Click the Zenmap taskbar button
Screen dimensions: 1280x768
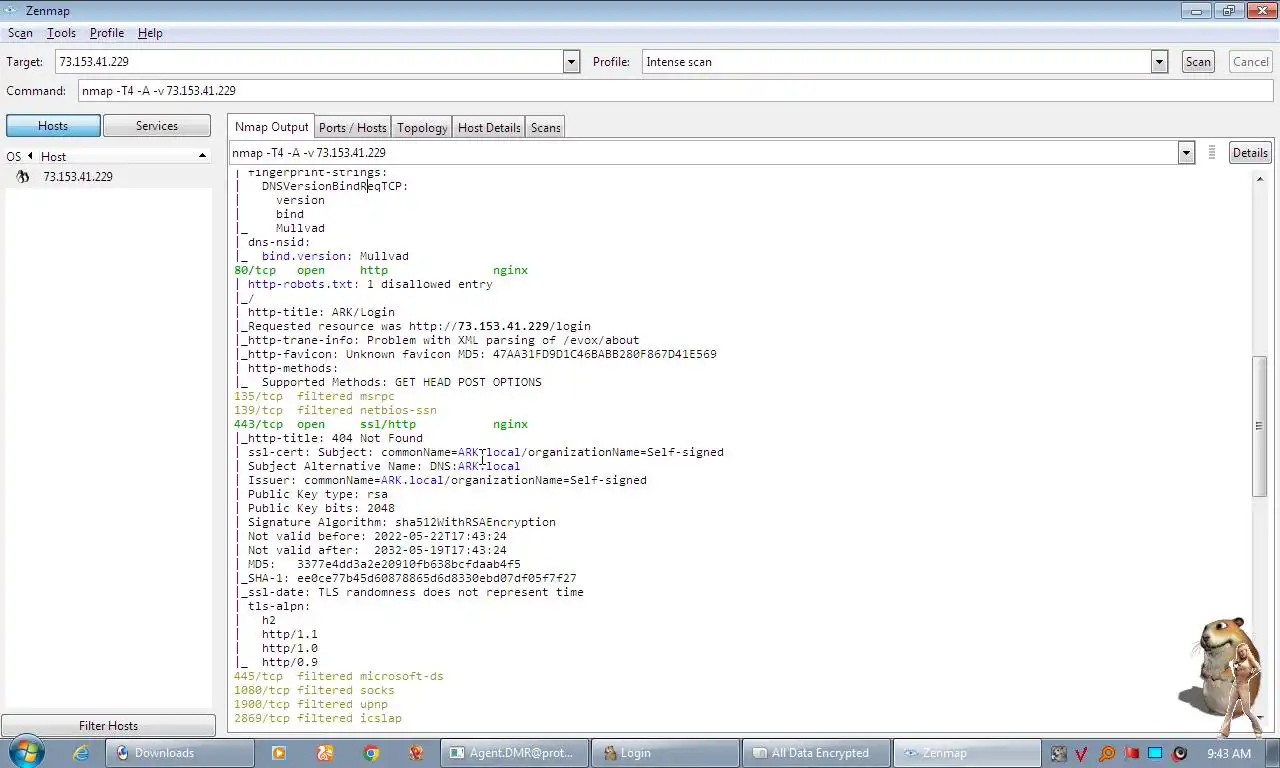point(967,753)
